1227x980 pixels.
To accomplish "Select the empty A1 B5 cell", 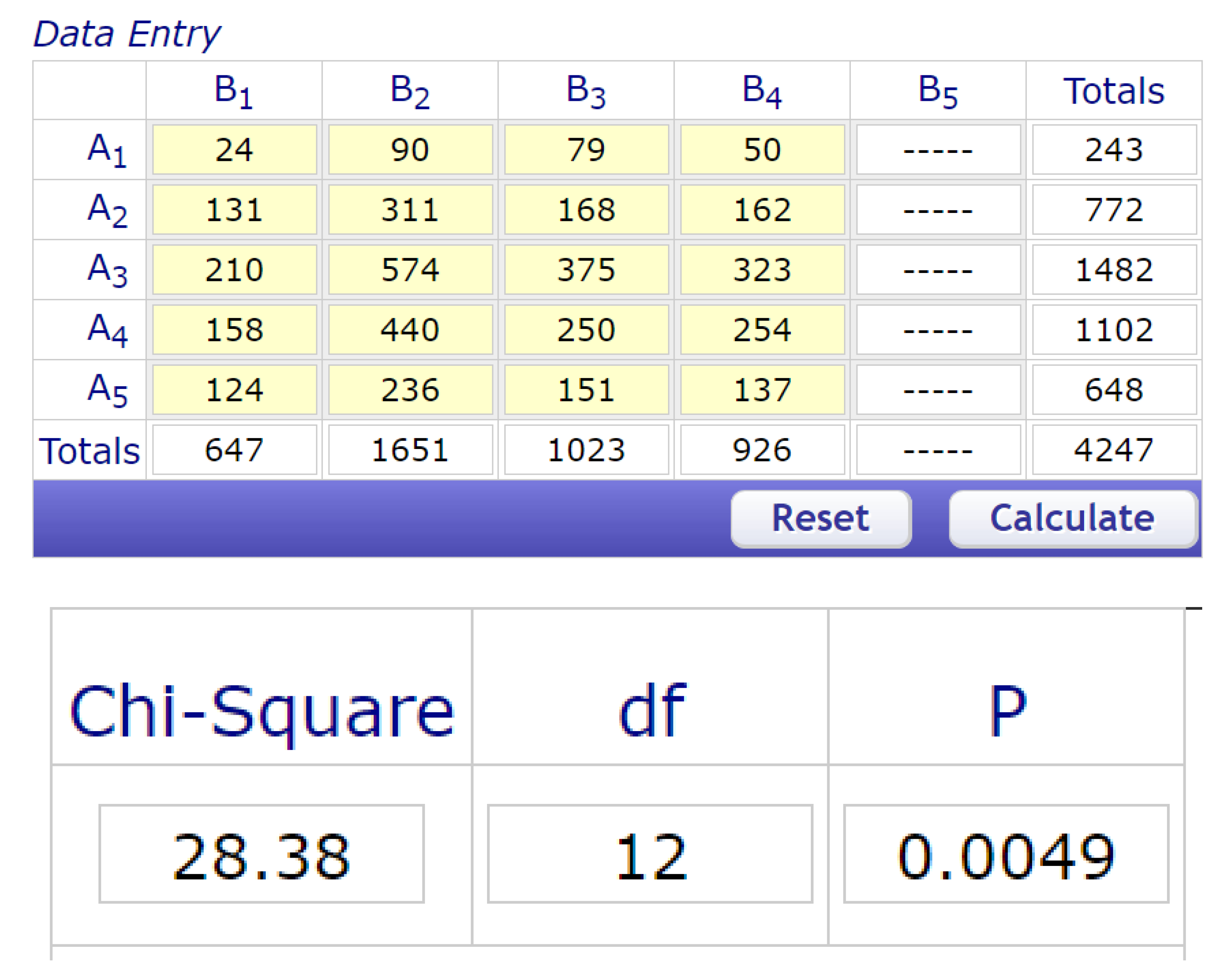I will 938,150.
